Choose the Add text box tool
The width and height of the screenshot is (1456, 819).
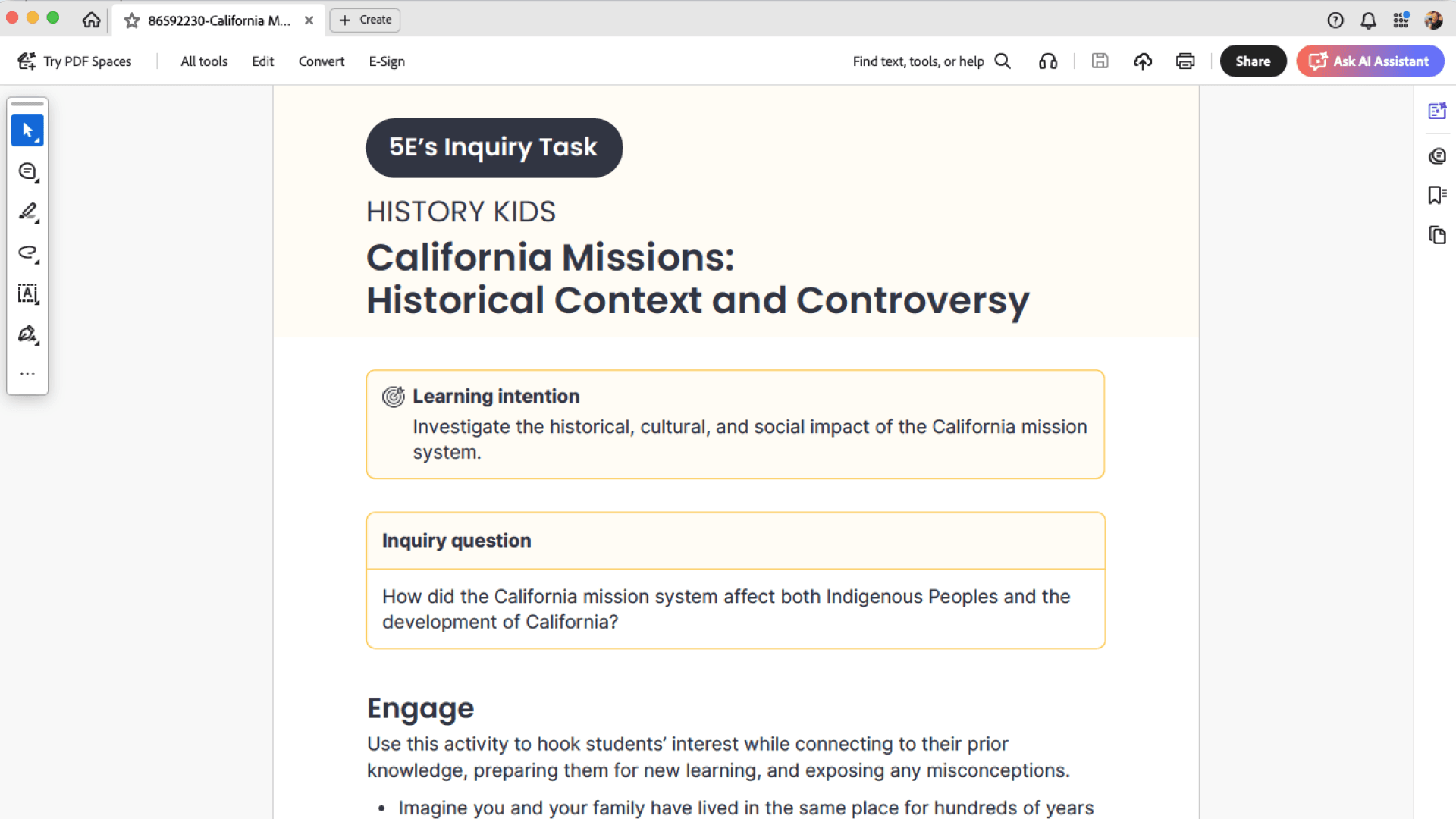27,294
